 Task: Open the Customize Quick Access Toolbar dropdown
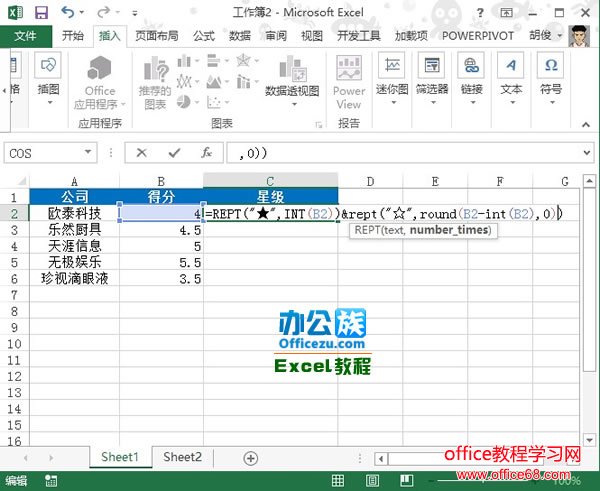point(135,13)
